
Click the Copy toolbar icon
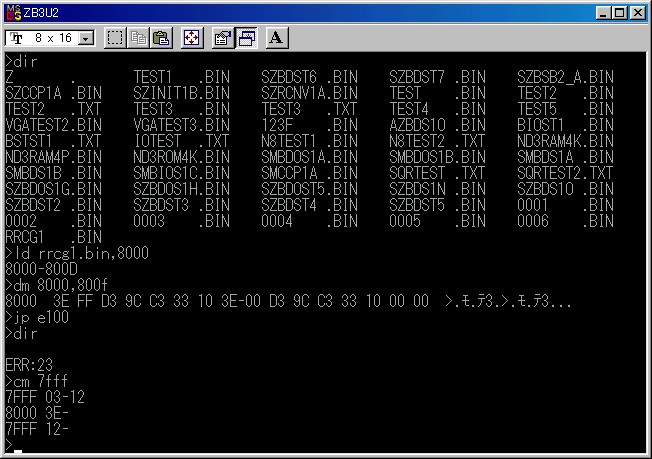138,38
